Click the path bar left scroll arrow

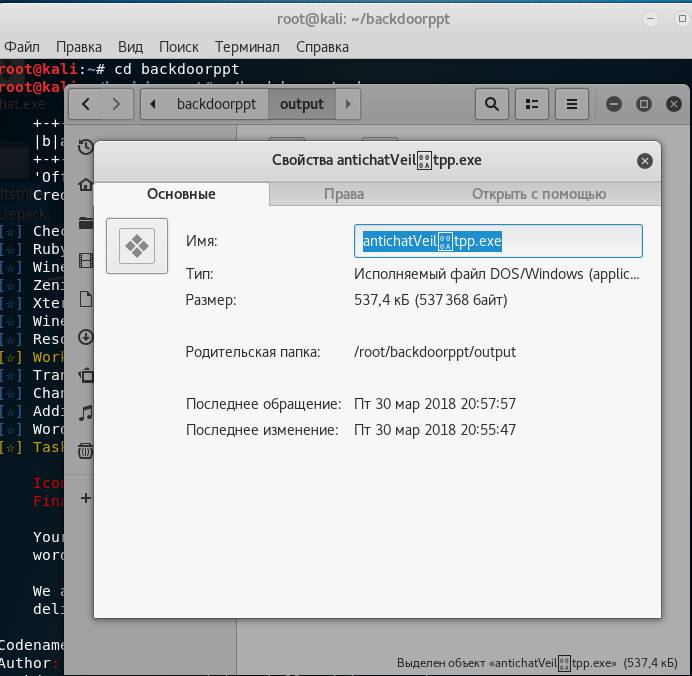pos(153,104)
